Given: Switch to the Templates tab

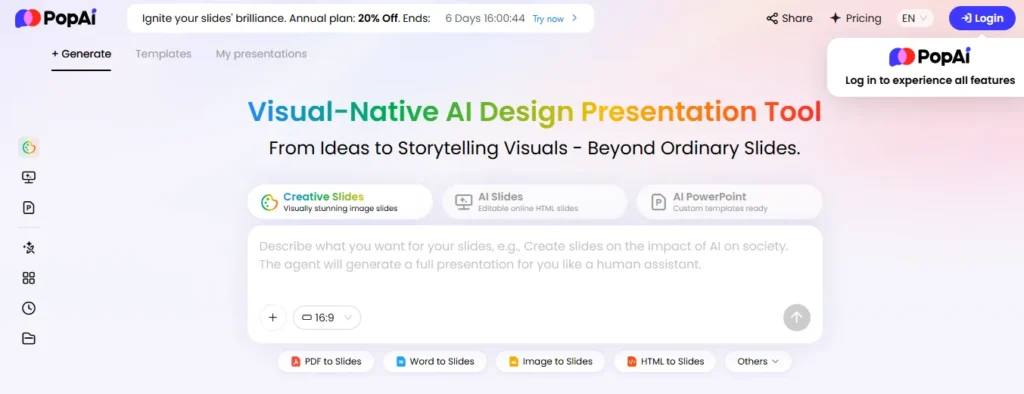Looking at the screenshot, I should [x=163, y=54].
